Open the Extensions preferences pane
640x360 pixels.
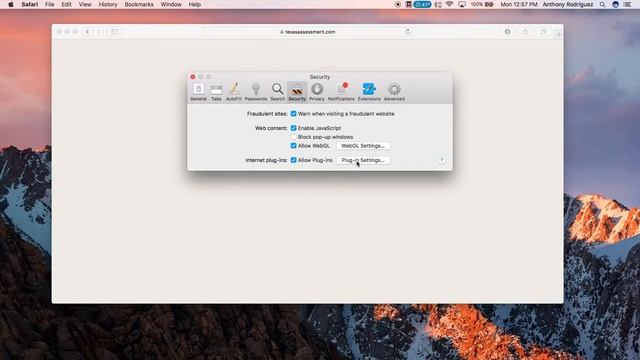point(369,92)
